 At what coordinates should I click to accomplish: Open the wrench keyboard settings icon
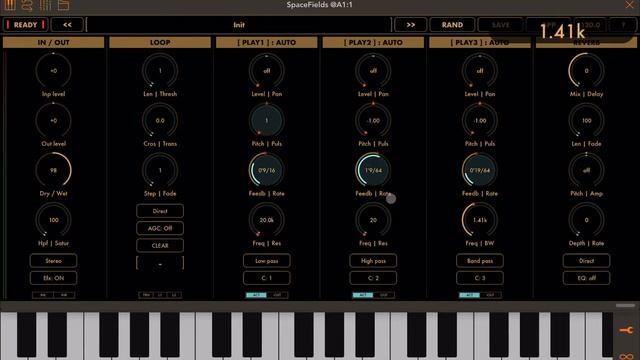(x=626, y=330)
